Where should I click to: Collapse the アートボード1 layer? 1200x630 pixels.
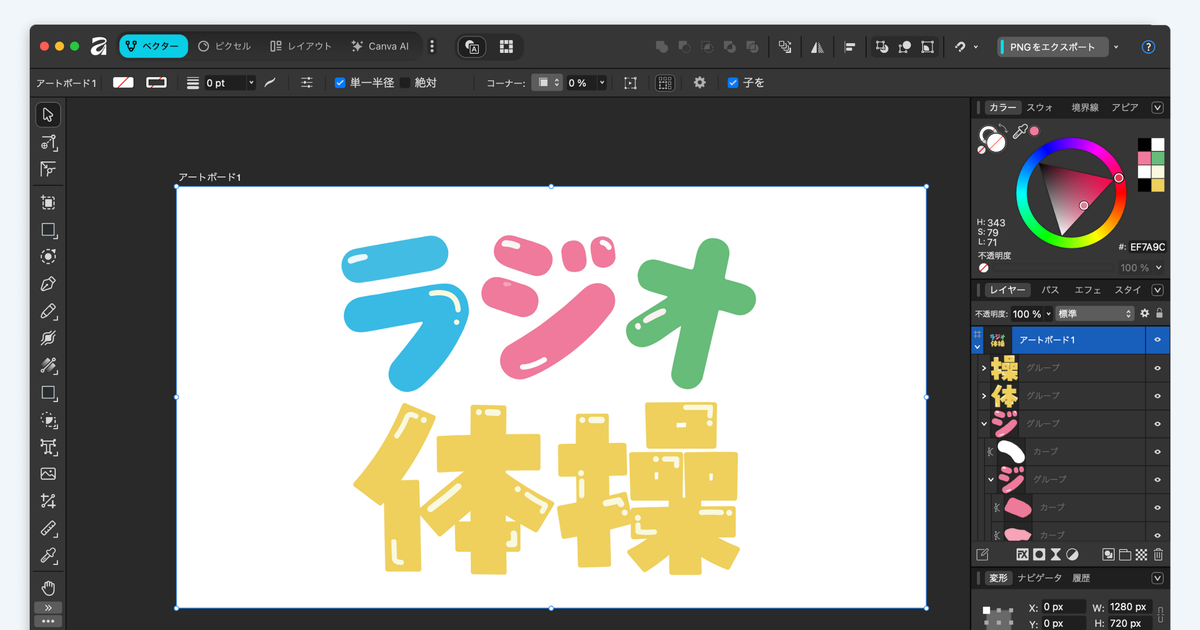[x=978, y=347]
